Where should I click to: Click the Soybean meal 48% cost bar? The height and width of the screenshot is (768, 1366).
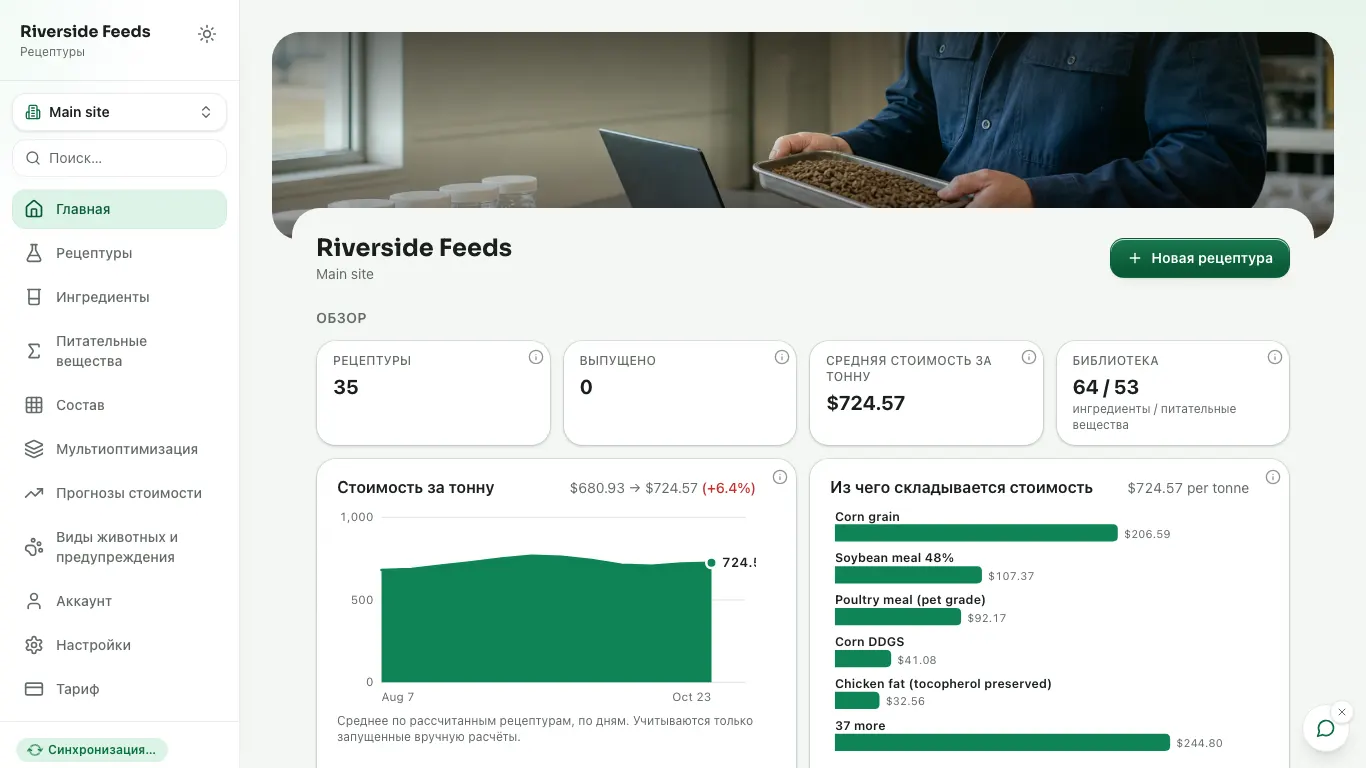908,575
